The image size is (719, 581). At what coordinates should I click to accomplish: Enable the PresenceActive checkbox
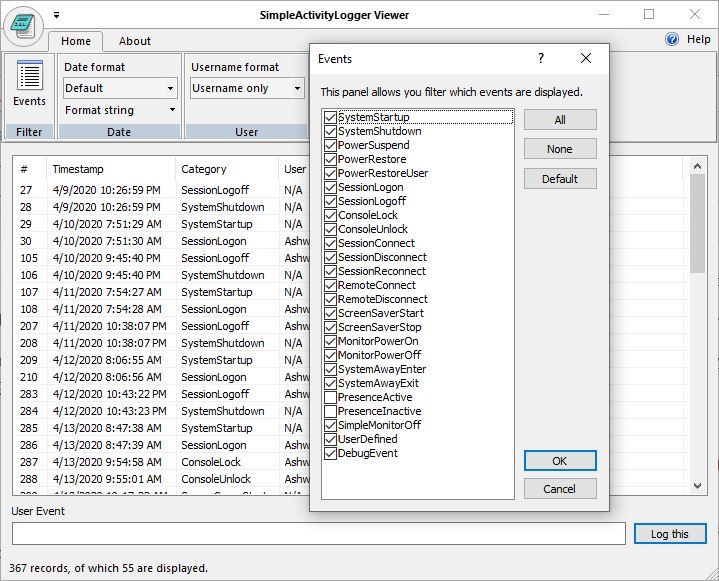330,397
